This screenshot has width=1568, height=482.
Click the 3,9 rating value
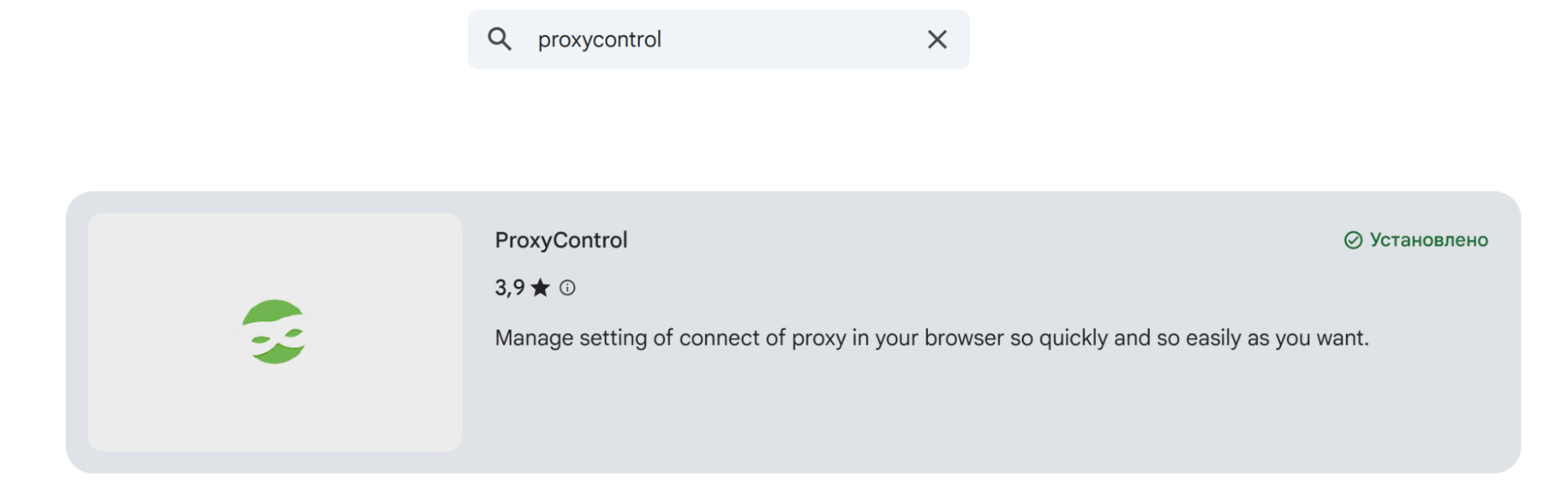click(508, 288)
